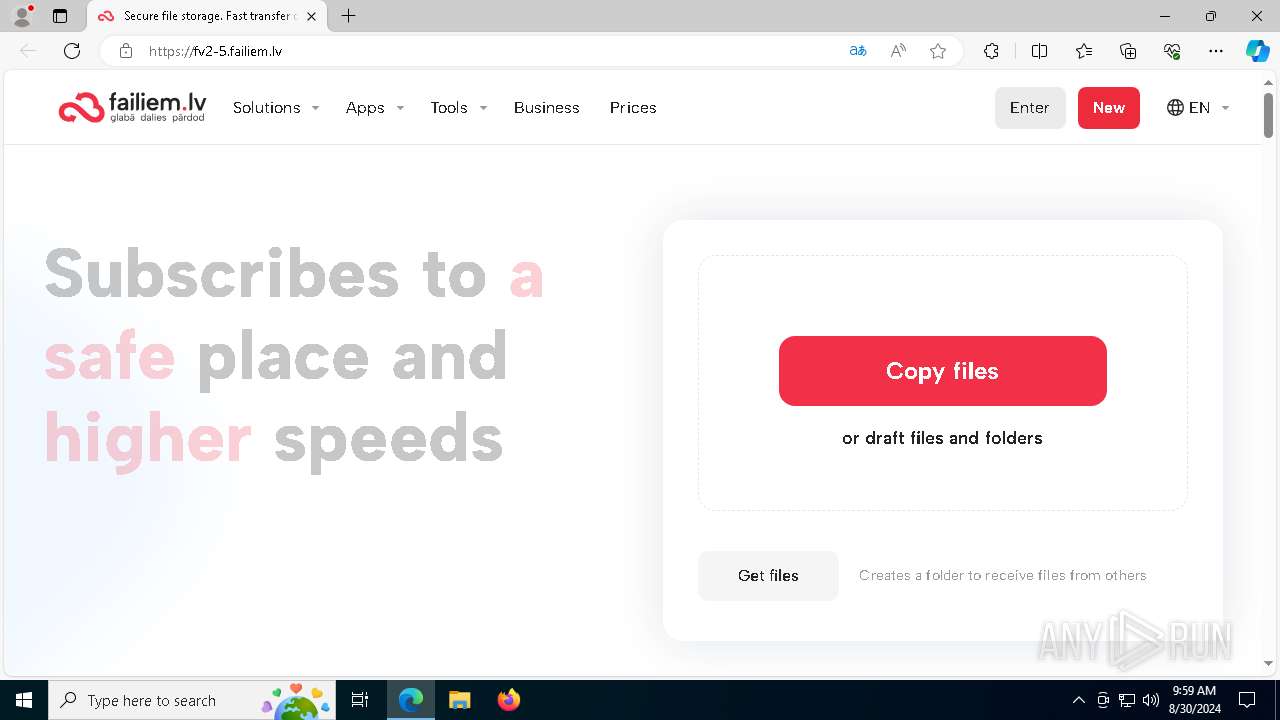Click the taskbar search box
This screenshot has width=1280, height=720.
point(192,700)
